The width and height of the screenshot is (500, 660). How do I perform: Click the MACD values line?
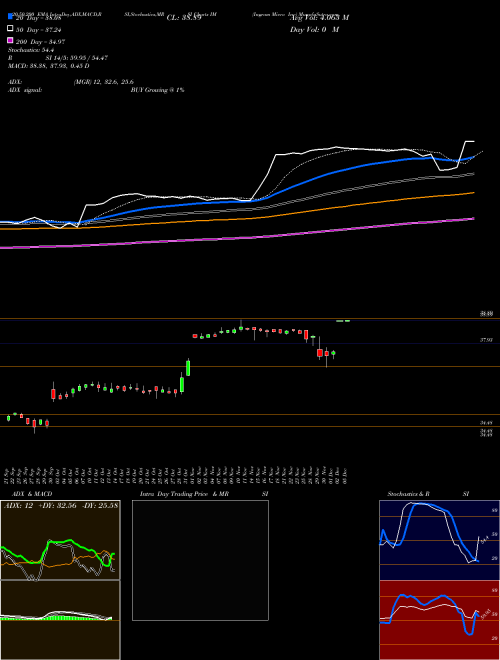(49, 66)
